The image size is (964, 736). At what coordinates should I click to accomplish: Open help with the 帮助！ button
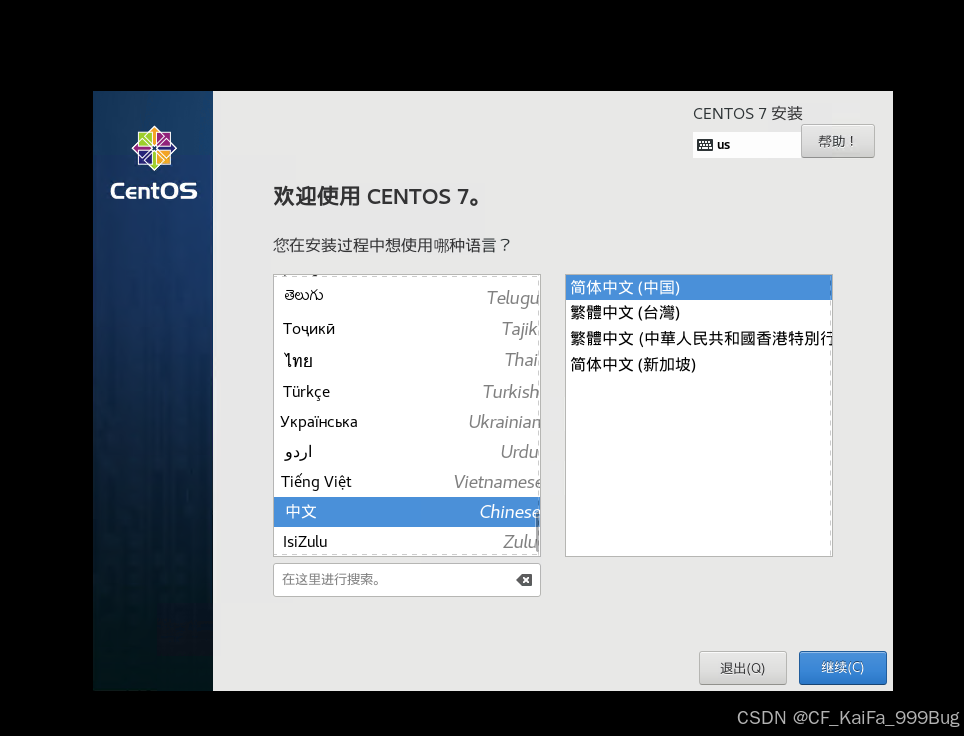click(x=837, y=141)
